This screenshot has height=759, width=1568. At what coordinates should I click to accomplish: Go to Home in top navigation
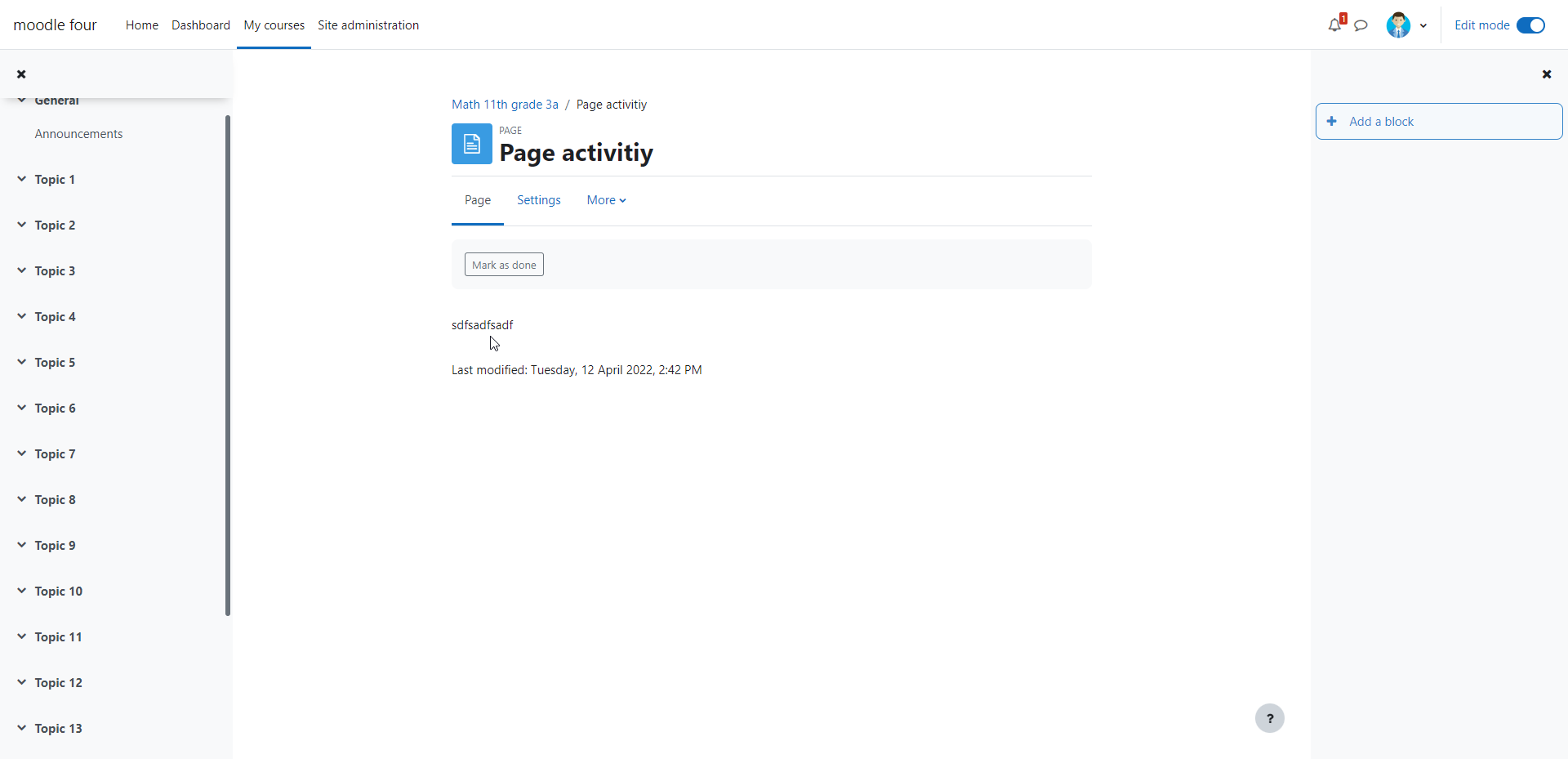[x=142, y=25]
